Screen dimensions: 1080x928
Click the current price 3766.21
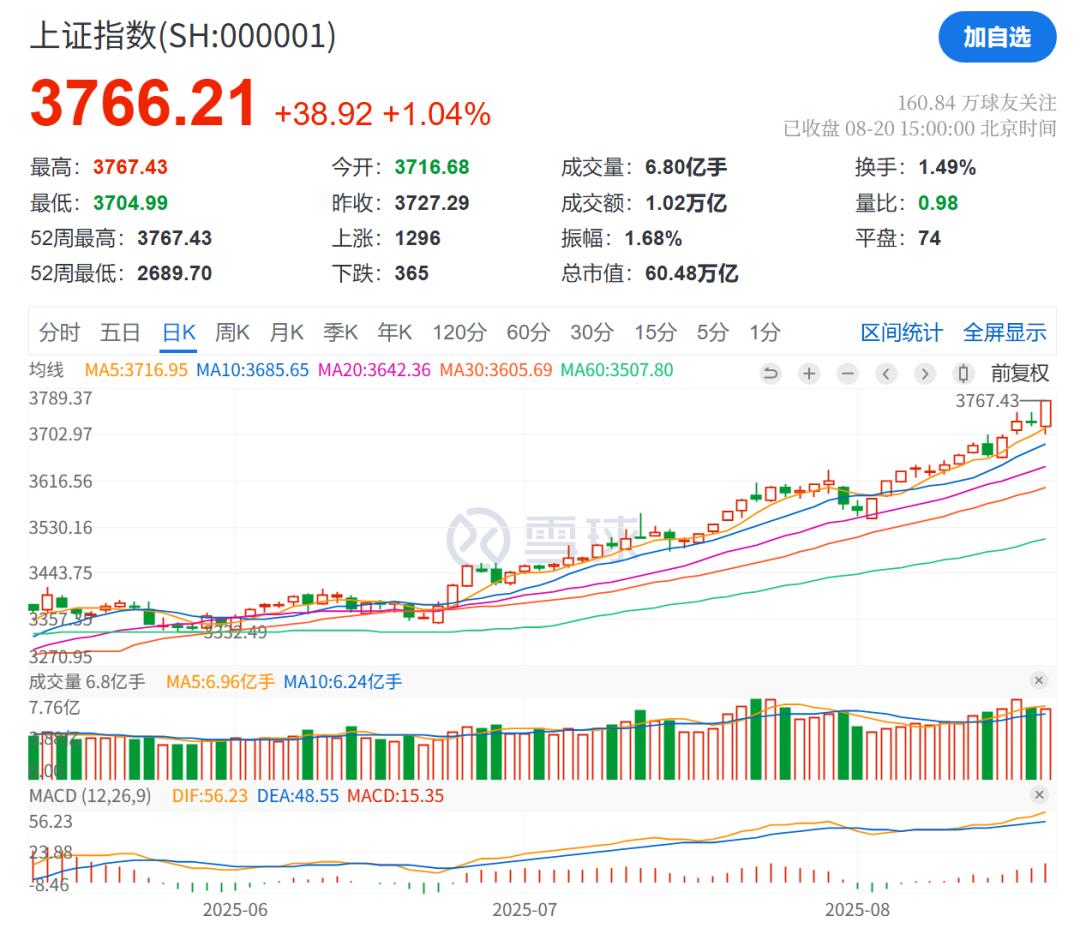pyautogui.click(x=143, y=103)
